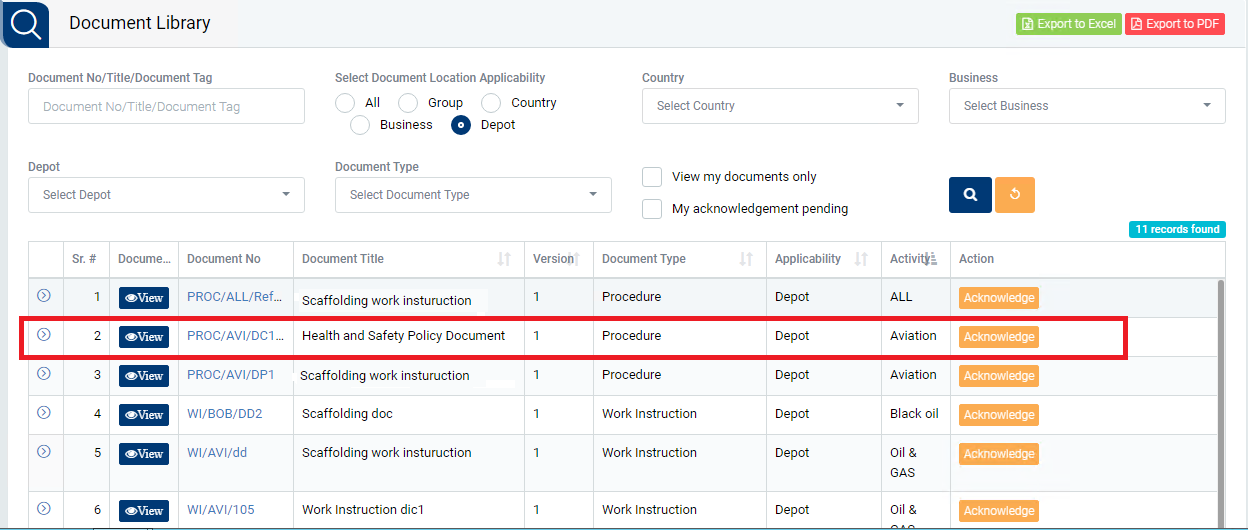Open document link WI/AVI/105
The width and height of the screenshot is (1248, 530).
click(221, 510)
